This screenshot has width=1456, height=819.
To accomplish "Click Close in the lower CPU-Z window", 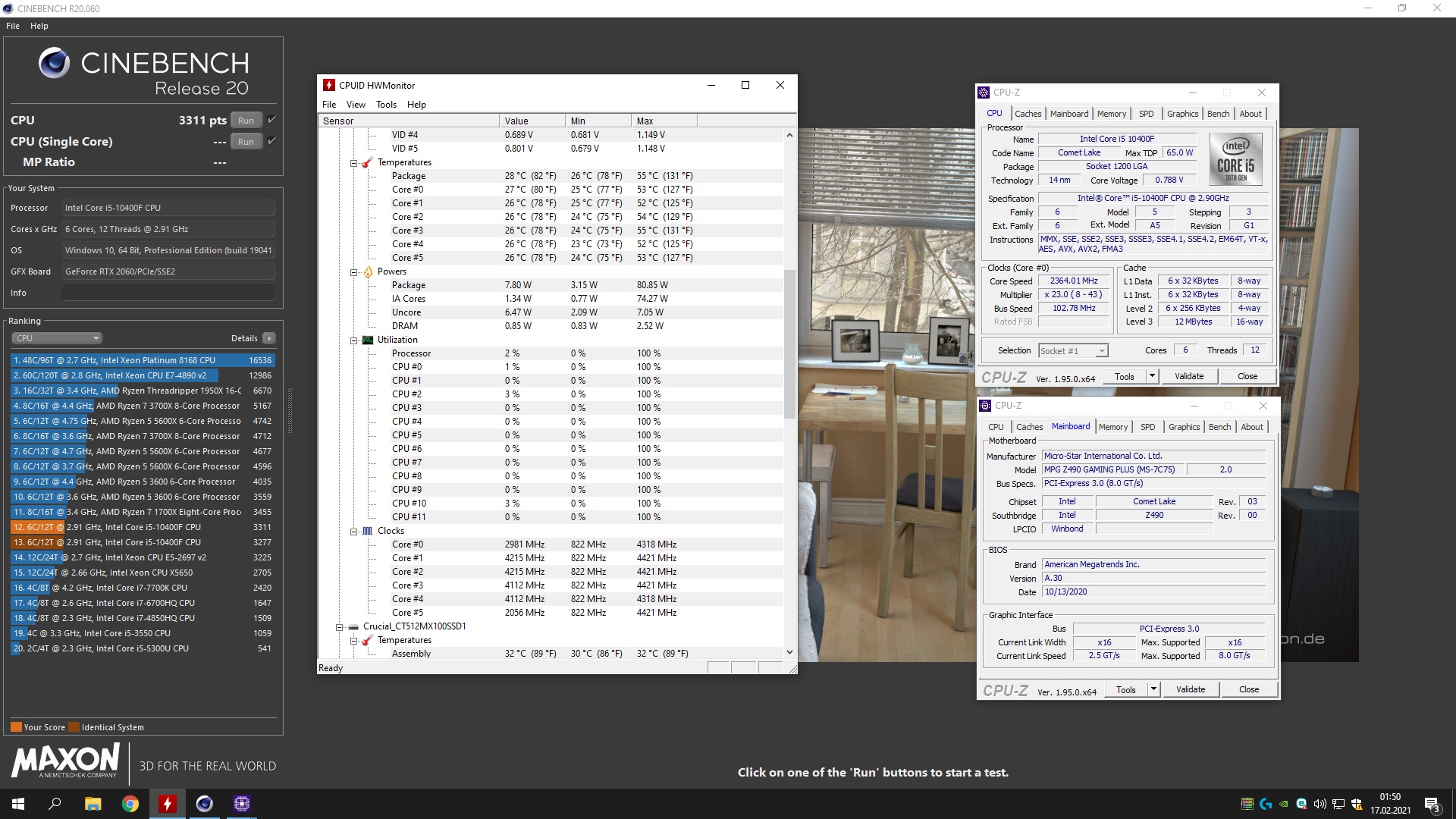I will tap(1249, 689).
